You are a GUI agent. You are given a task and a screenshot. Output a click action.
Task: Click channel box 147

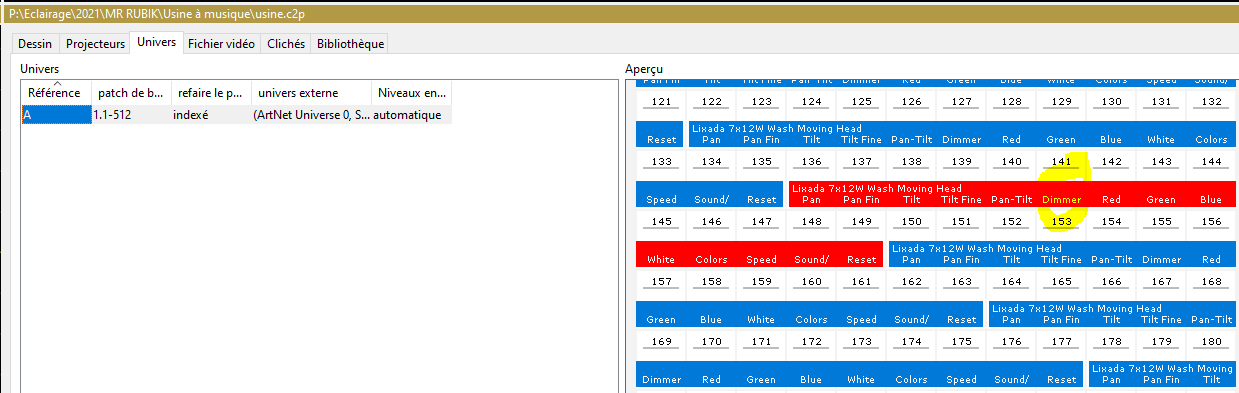coord(761,221)
